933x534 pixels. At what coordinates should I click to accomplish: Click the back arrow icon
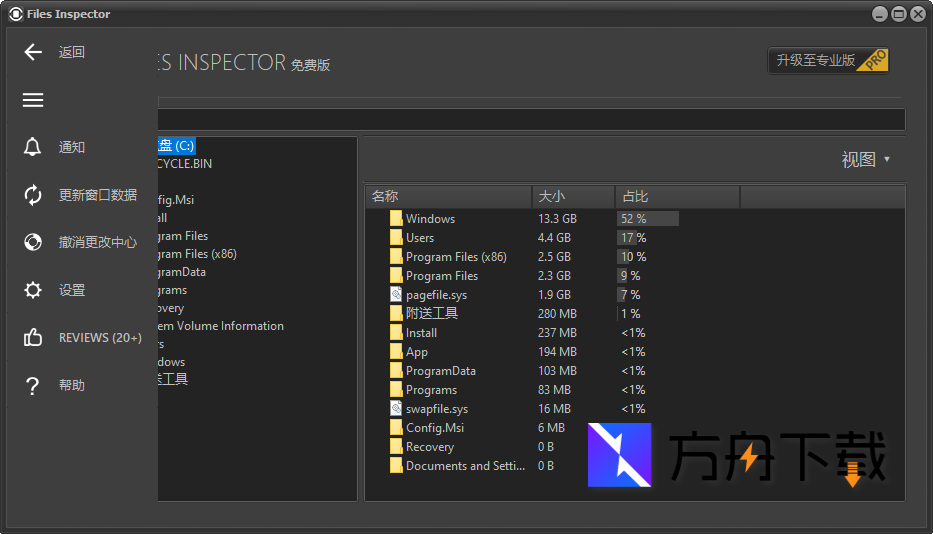(x=33, y=52)
